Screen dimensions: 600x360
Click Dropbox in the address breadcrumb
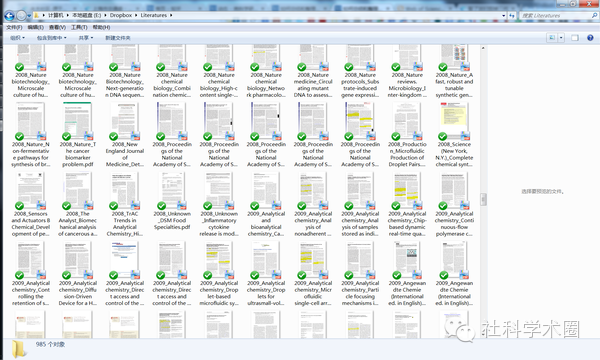click(x=121, y=15)
